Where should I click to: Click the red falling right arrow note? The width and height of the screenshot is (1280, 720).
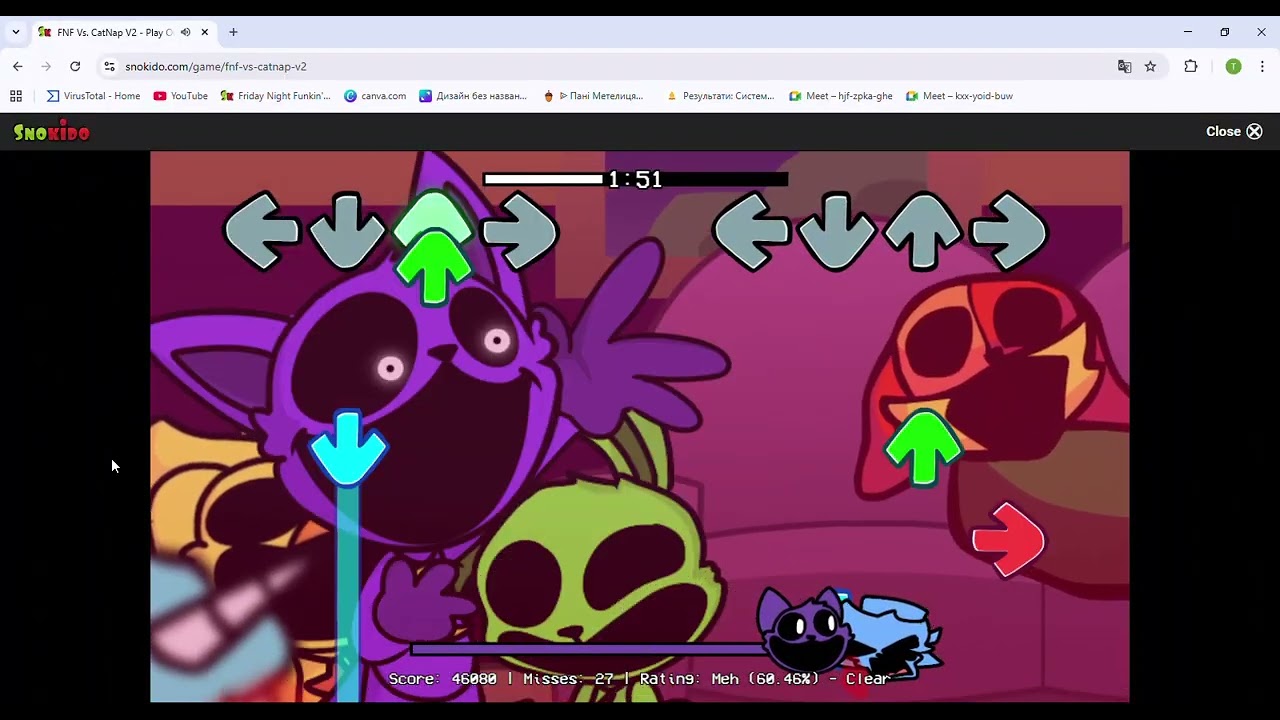[1009, 540]
